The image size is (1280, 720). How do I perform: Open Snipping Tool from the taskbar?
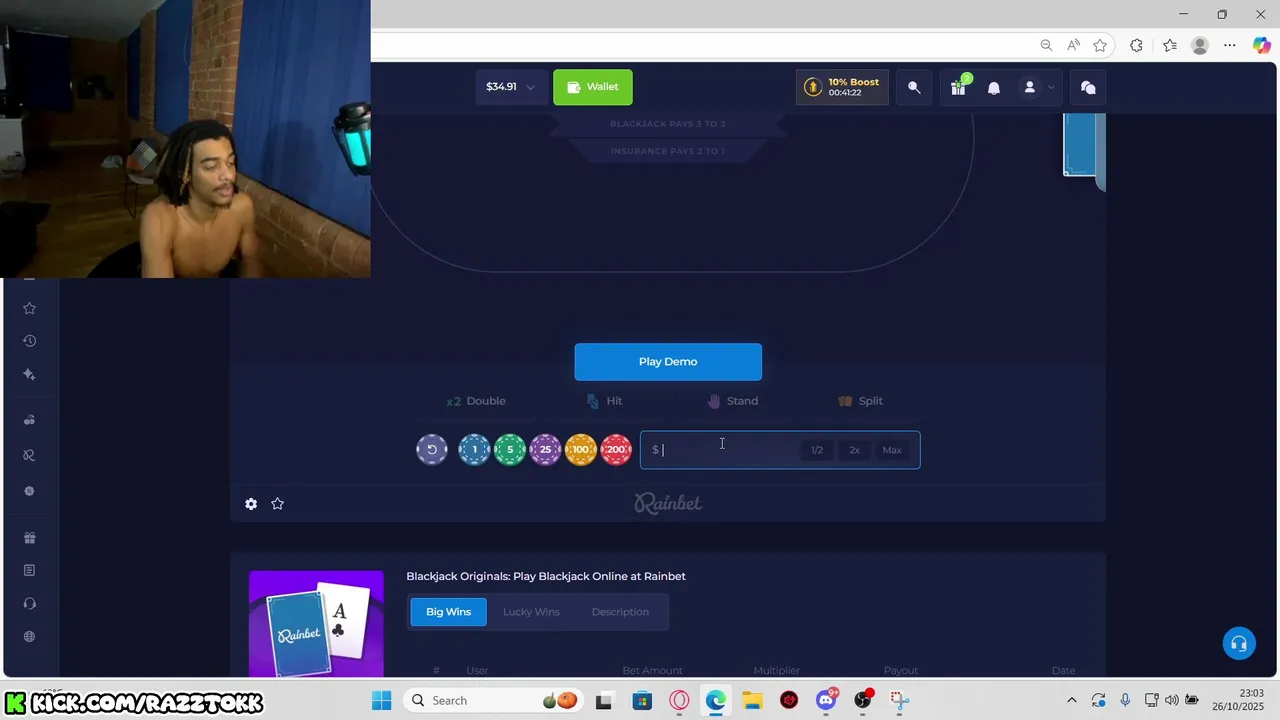coord(899,700)
